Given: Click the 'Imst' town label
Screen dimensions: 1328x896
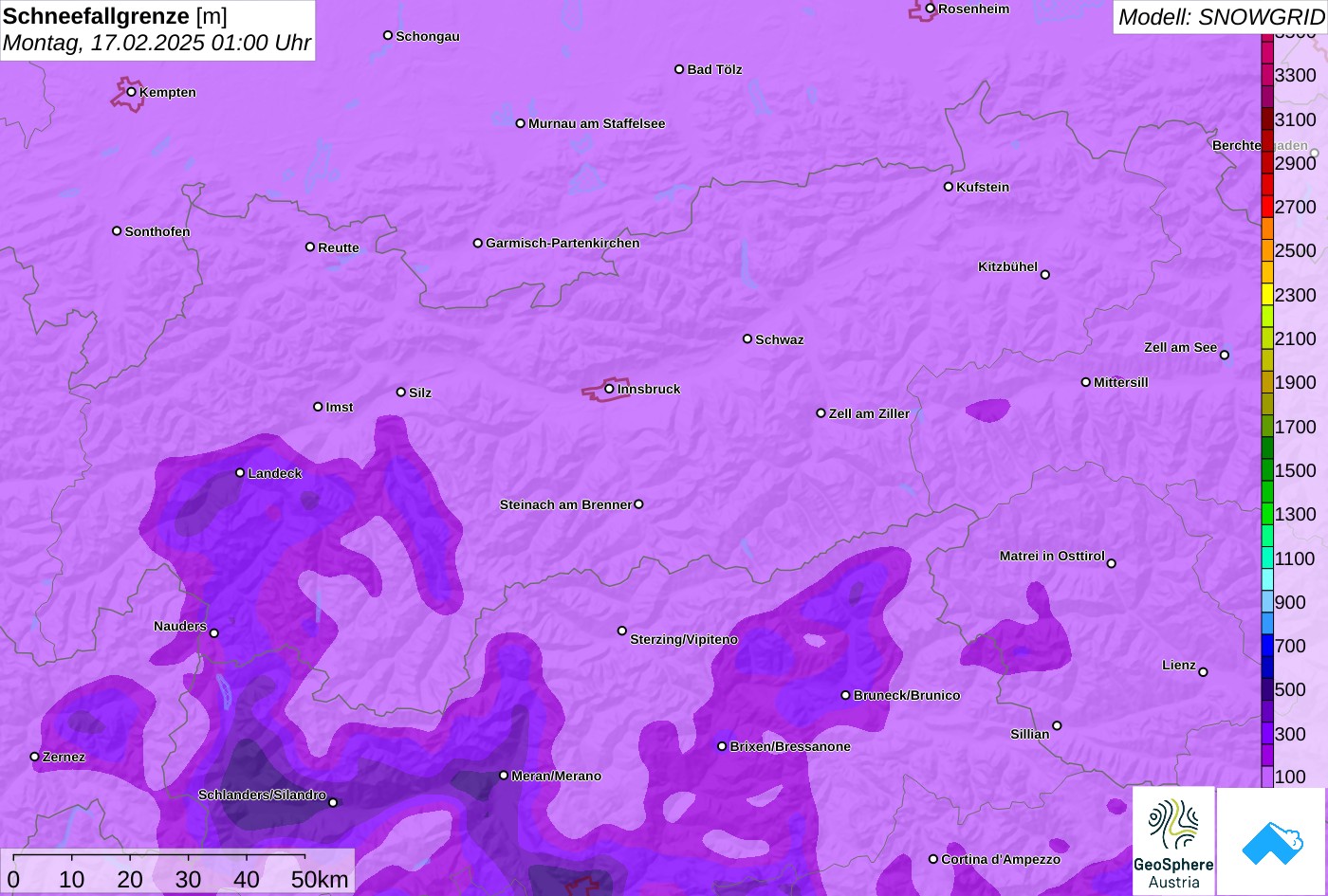Looking at the screenshot, I should point(340,407).
